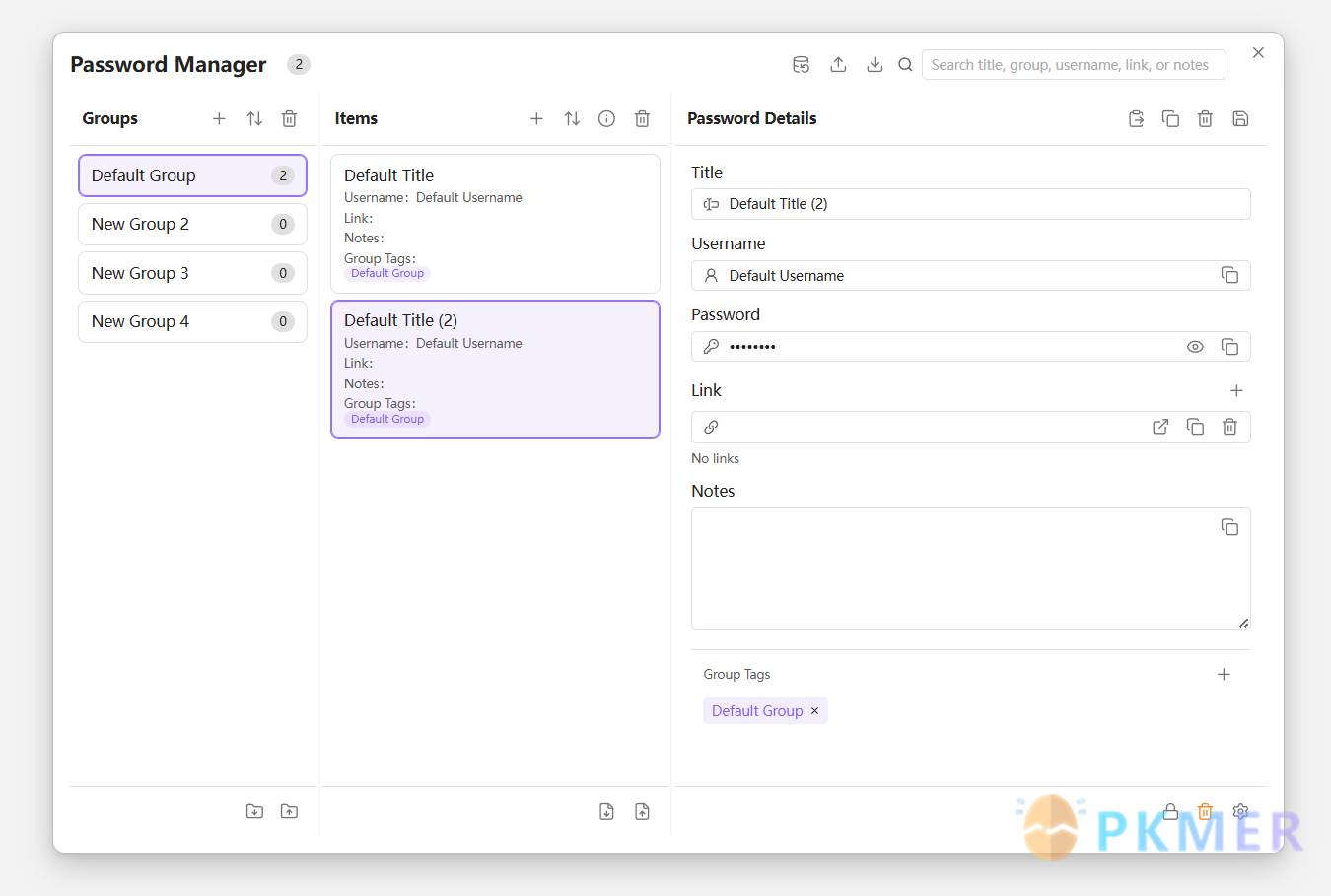Click folder upload icon under Groups
This screenshot has height=896, width=1331.
(289, 811)
